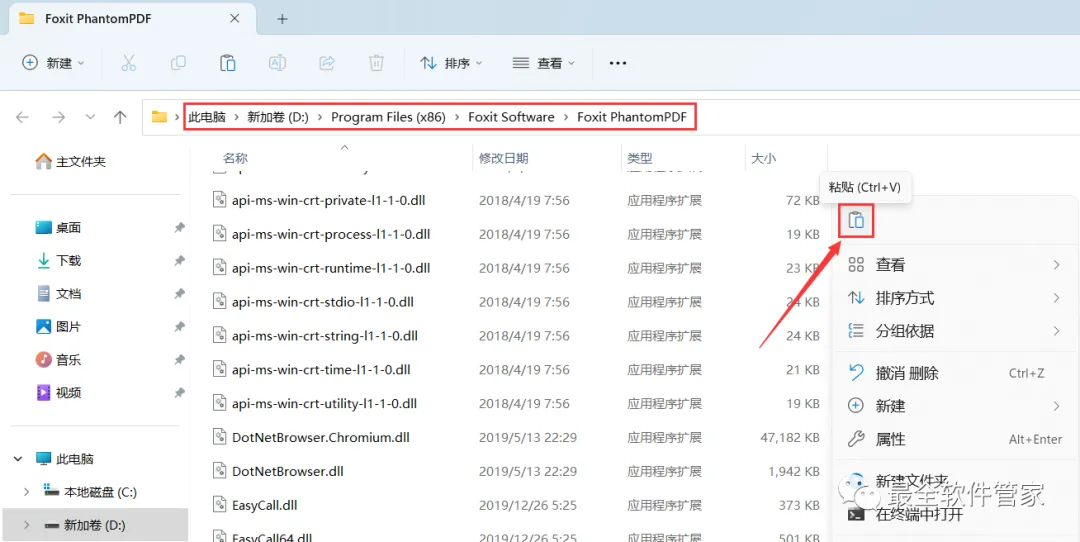Choose 属性 in context menu
1080x542 pixels.
click(954, 439)
